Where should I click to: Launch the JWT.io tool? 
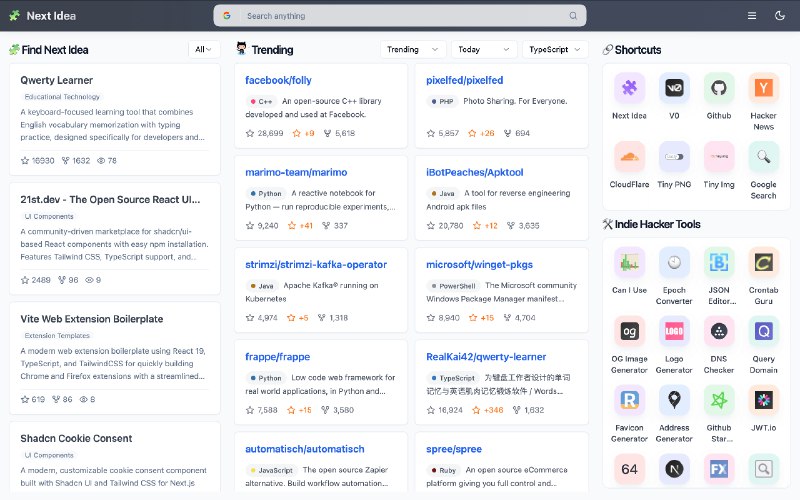pos(763,400)
